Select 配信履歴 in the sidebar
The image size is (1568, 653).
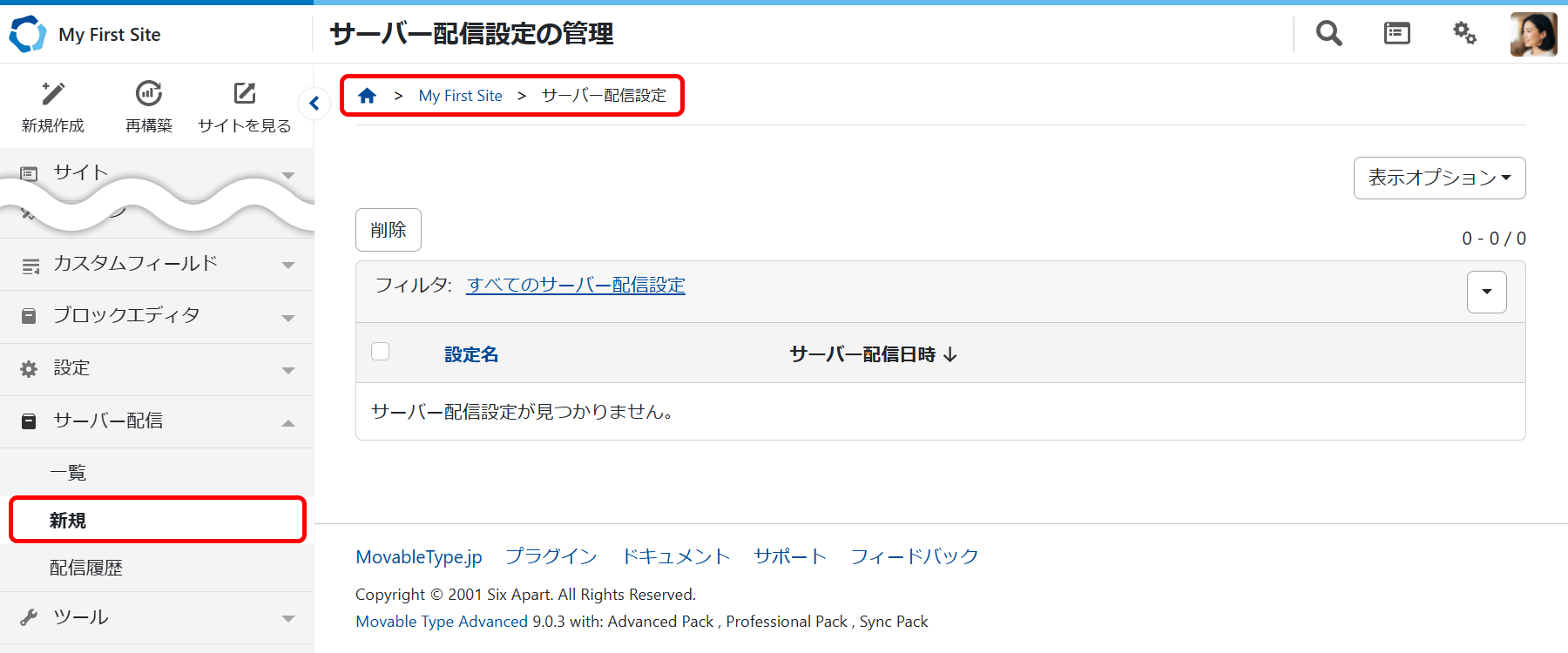[86, 568]
